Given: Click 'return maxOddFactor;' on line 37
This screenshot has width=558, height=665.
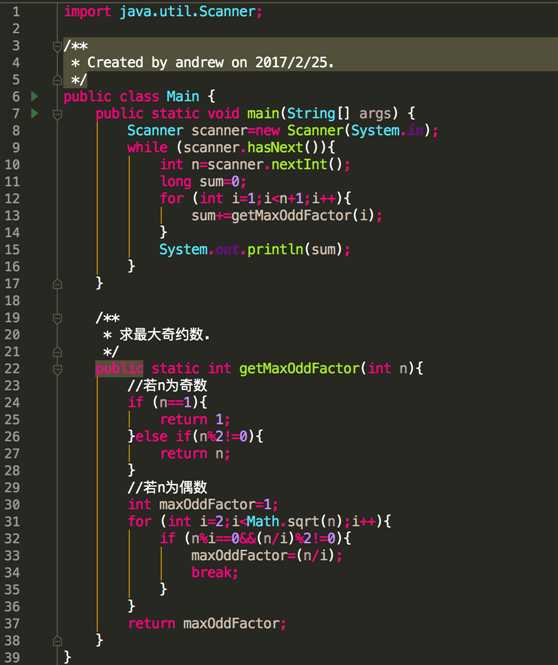Looking at the screenshot, I should (x=207, y=623).
